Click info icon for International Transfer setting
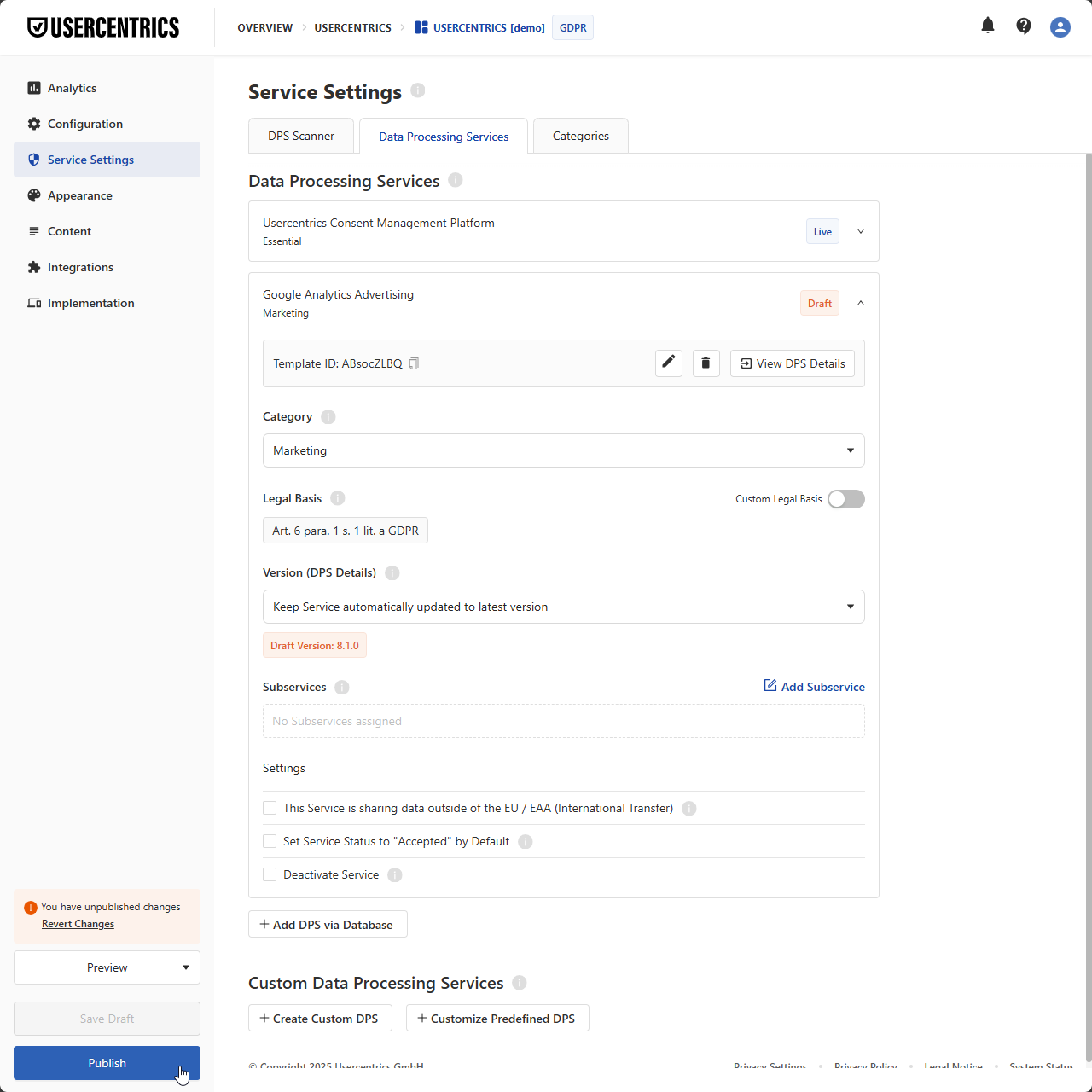The width and height of the screenshot is (1092, 1092). [689, 809]
